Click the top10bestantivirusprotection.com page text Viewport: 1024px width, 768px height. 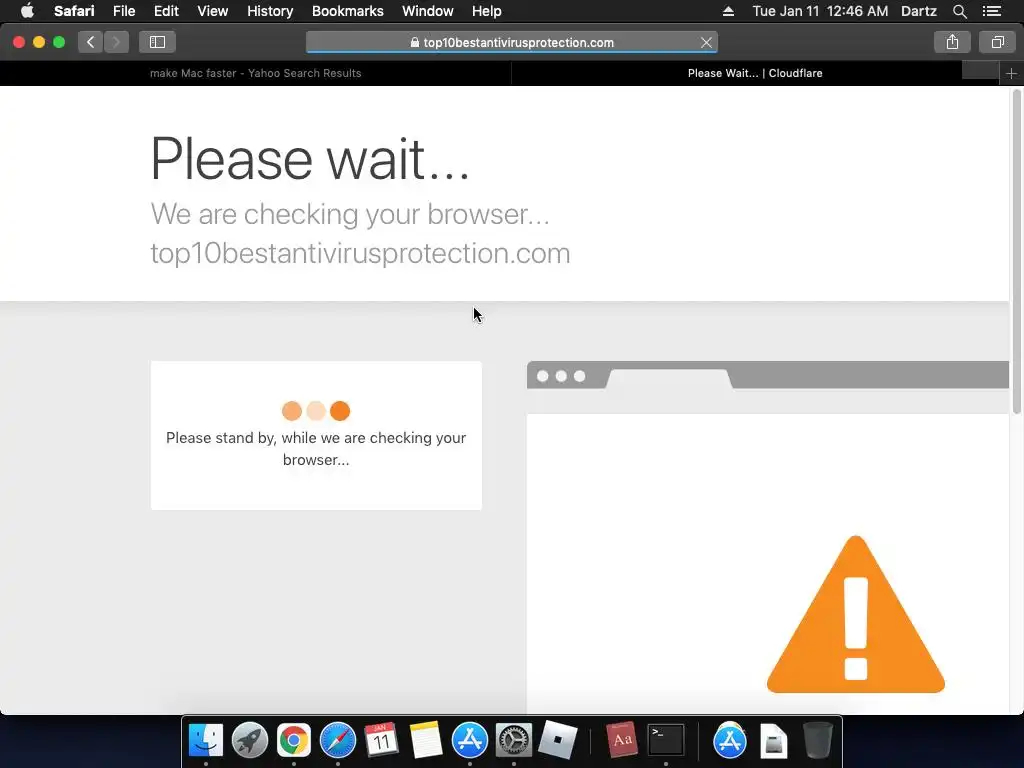point(360,253)
